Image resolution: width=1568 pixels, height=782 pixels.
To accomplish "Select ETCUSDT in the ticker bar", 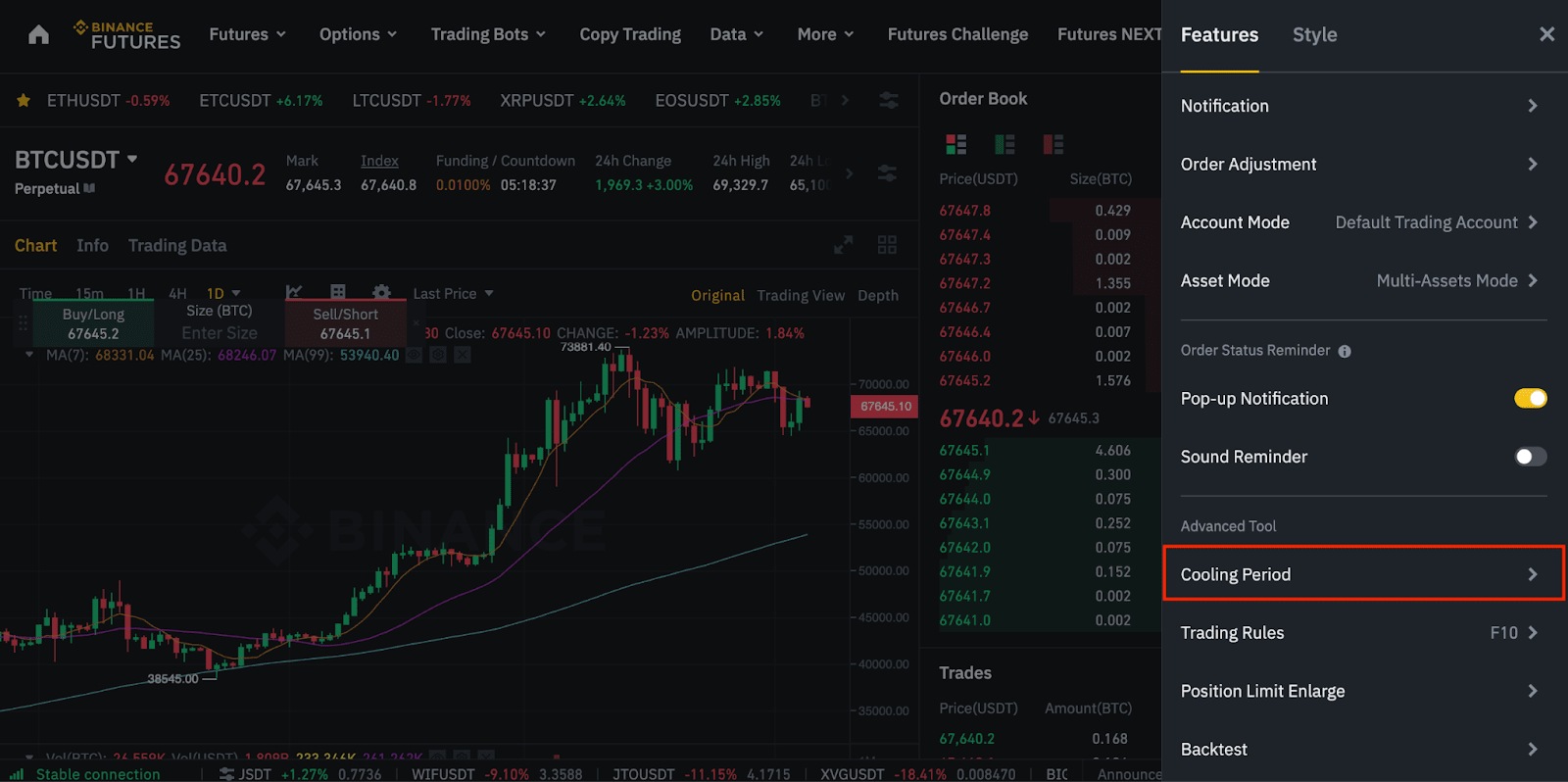I will pyautogui.click(x=261, y=100).
